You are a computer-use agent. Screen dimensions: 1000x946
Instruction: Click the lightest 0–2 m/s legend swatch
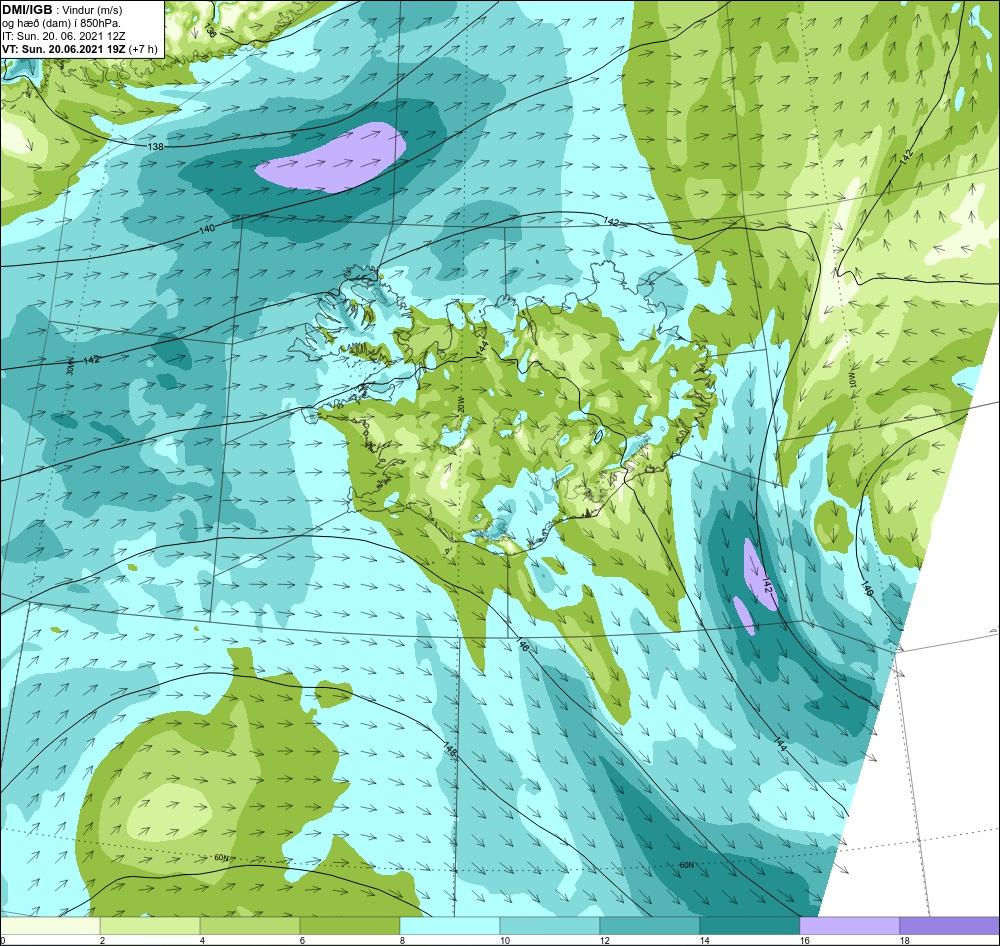point(50,925)
